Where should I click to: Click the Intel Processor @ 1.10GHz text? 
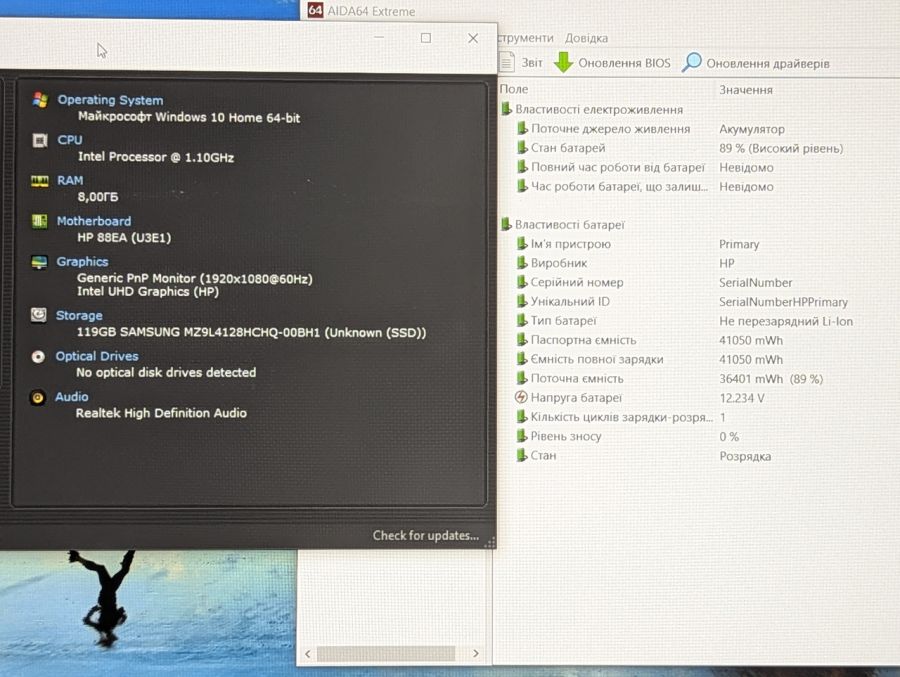coord(156,157)
